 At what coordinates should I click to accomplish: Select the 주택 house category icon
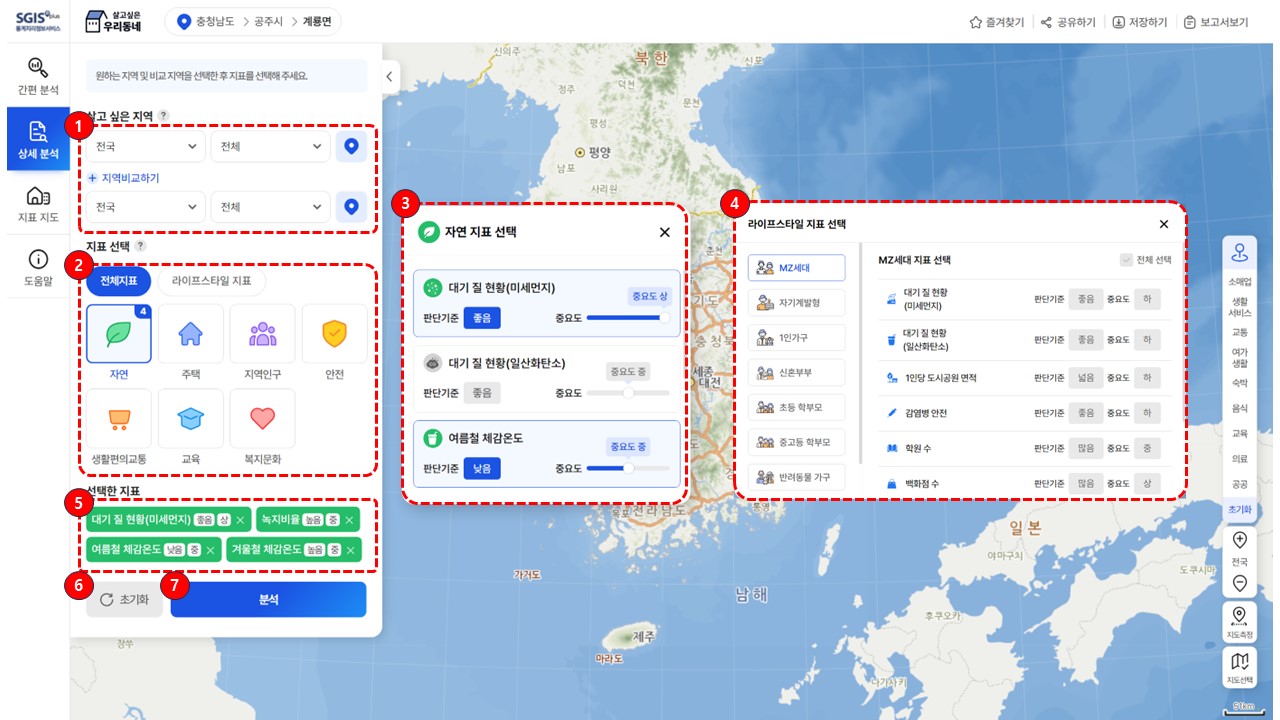pos(190,335)
